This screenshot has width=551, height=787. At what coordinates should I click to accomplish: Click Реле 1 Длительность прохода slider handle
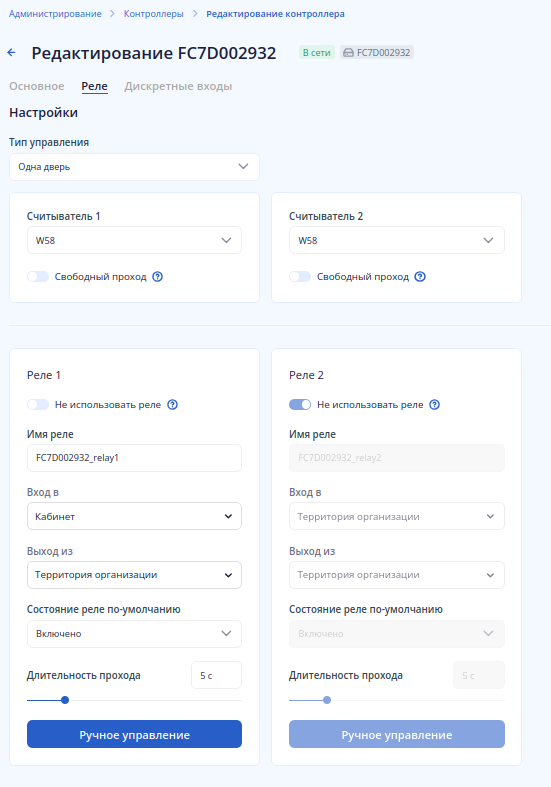pyautogui.click(x=65, y=700)
